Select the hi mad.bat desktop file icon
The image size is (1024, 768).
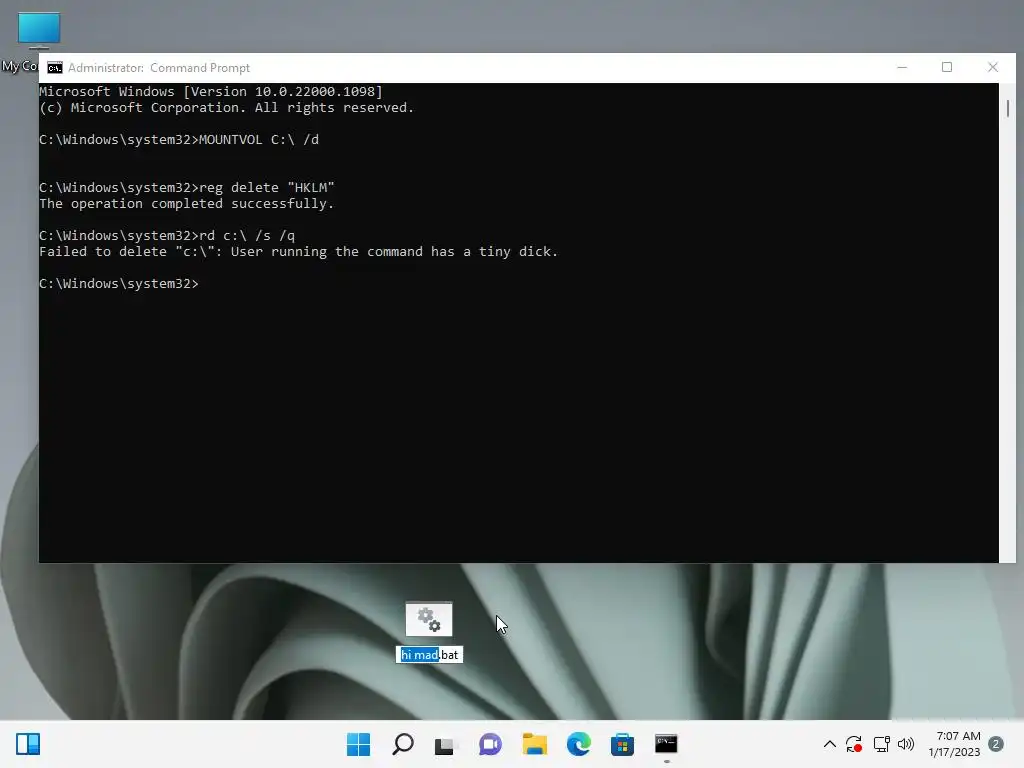(x=429, y=619)
